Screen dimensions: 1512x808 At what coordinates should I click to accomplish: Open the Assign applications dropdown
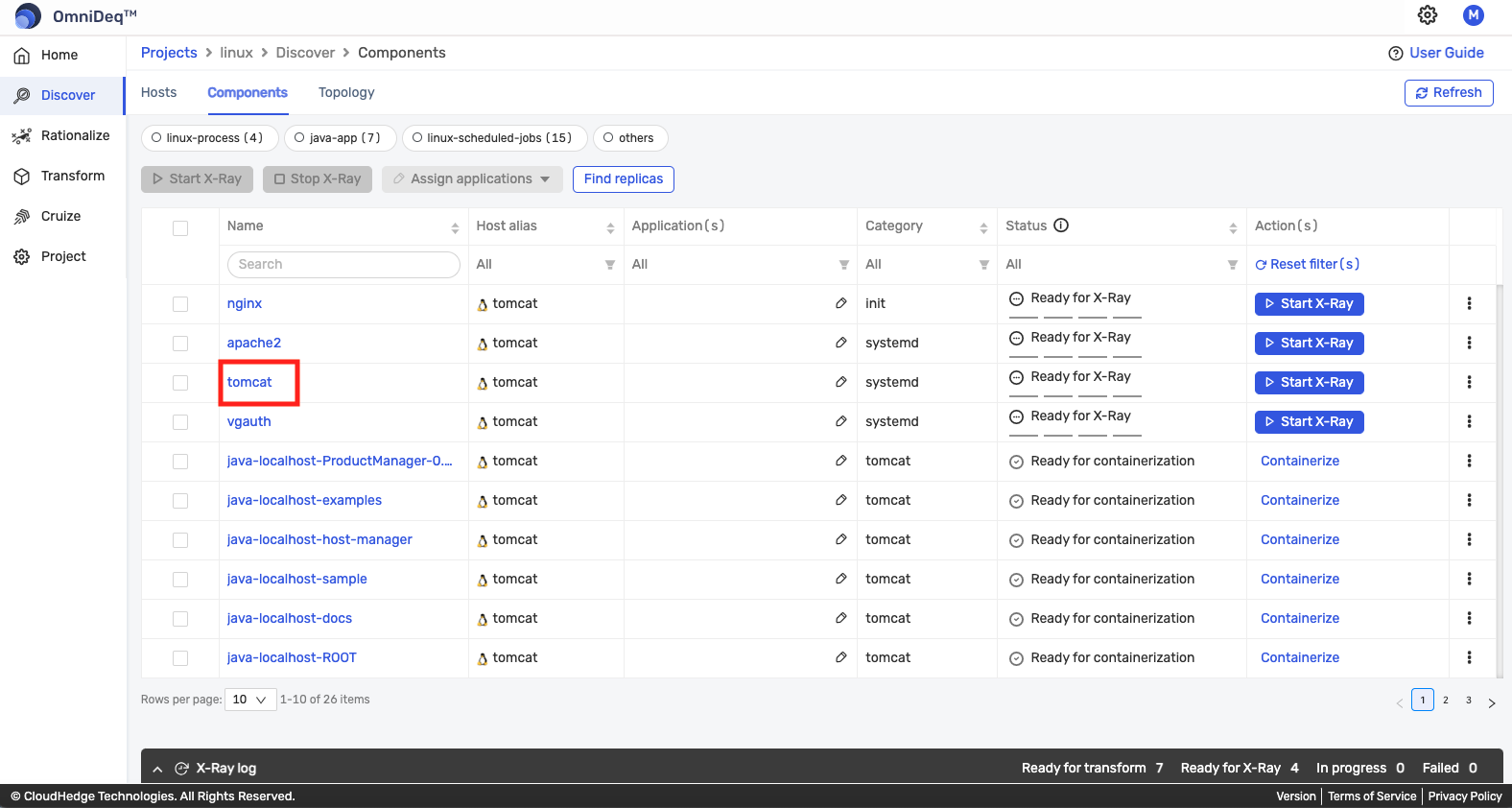(x=472, y=179)
